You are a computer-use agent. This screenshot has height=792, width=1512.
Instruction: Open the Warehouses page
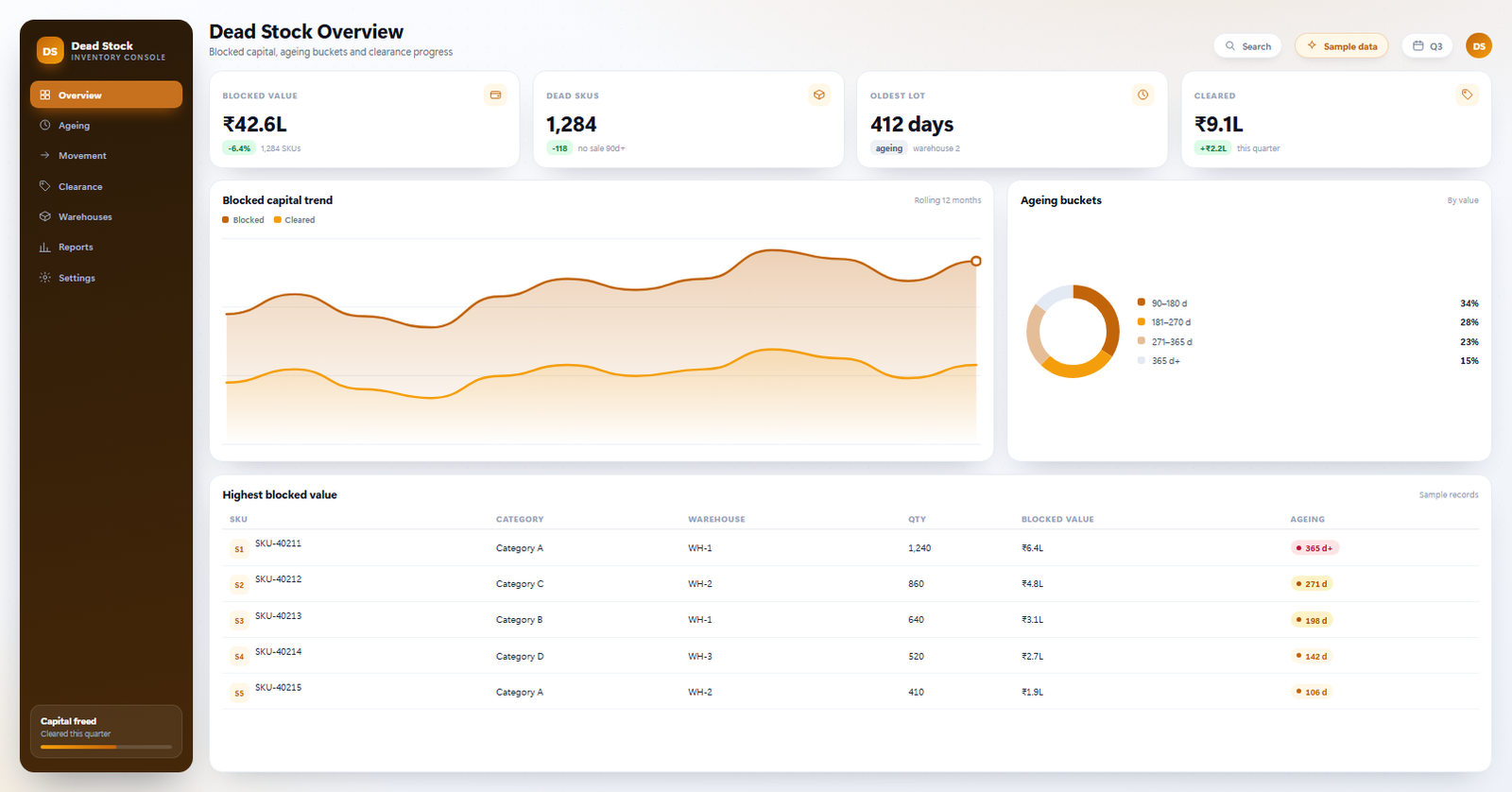click(106, 216)
